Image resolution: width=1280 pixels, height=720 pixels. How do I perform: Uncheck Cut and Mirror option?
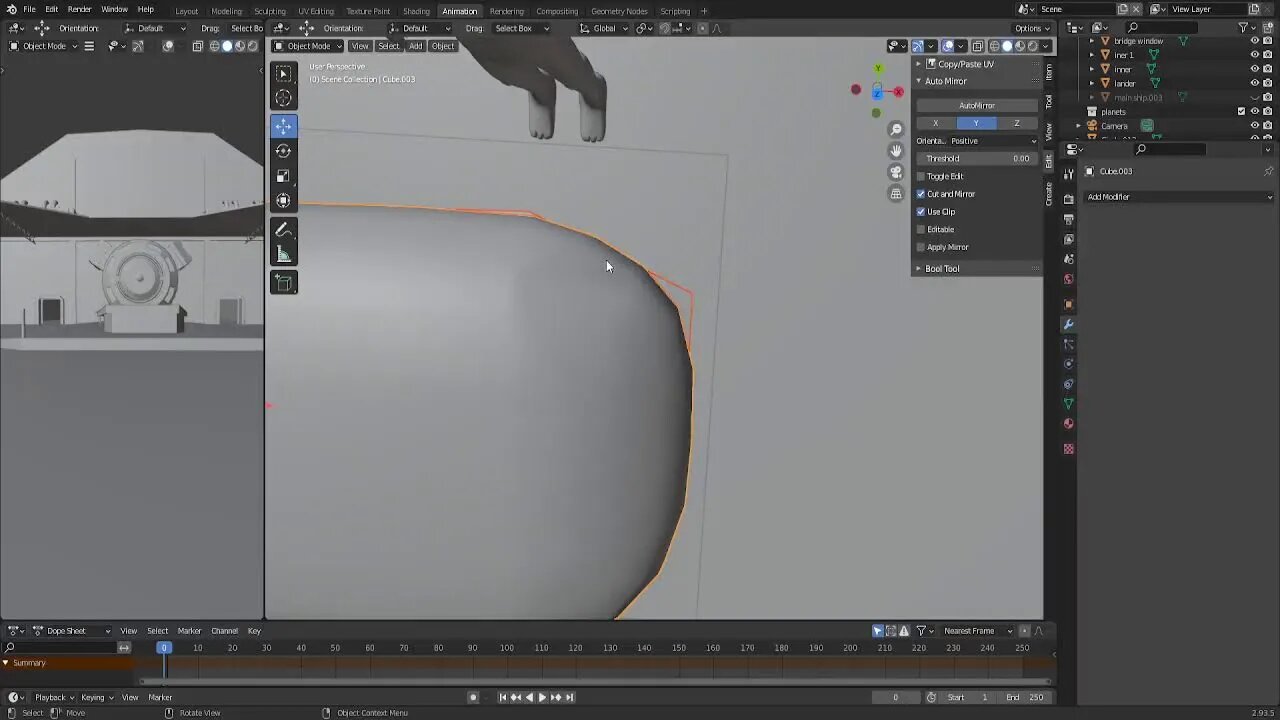[921, 194]
